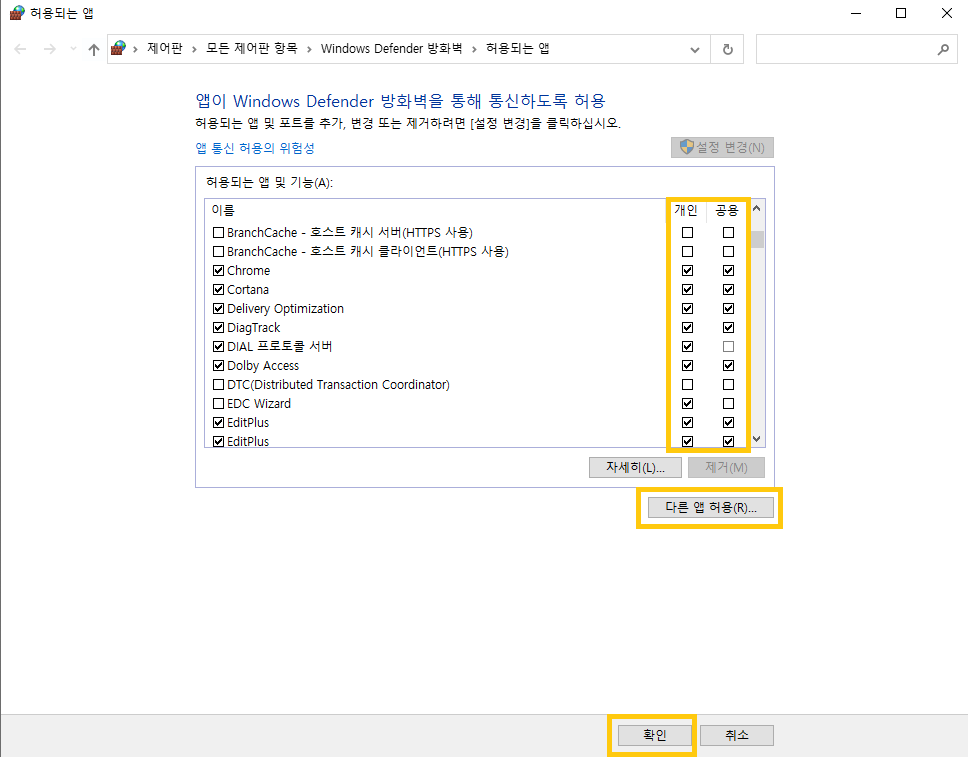
Task: Open 앱 통신 허용의 위험성 link
Action: [x=255, y=148]
